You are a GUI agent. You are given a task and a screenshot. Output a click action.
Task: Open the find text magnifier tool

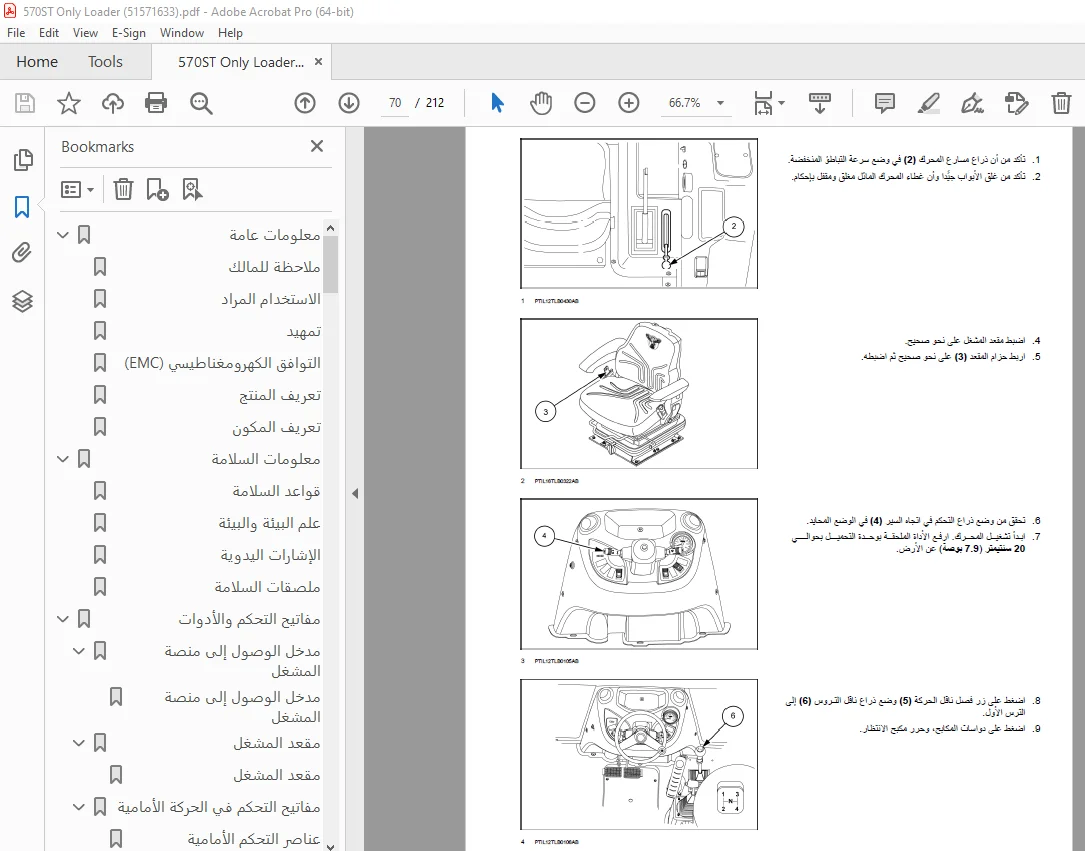tap(201, 103)
